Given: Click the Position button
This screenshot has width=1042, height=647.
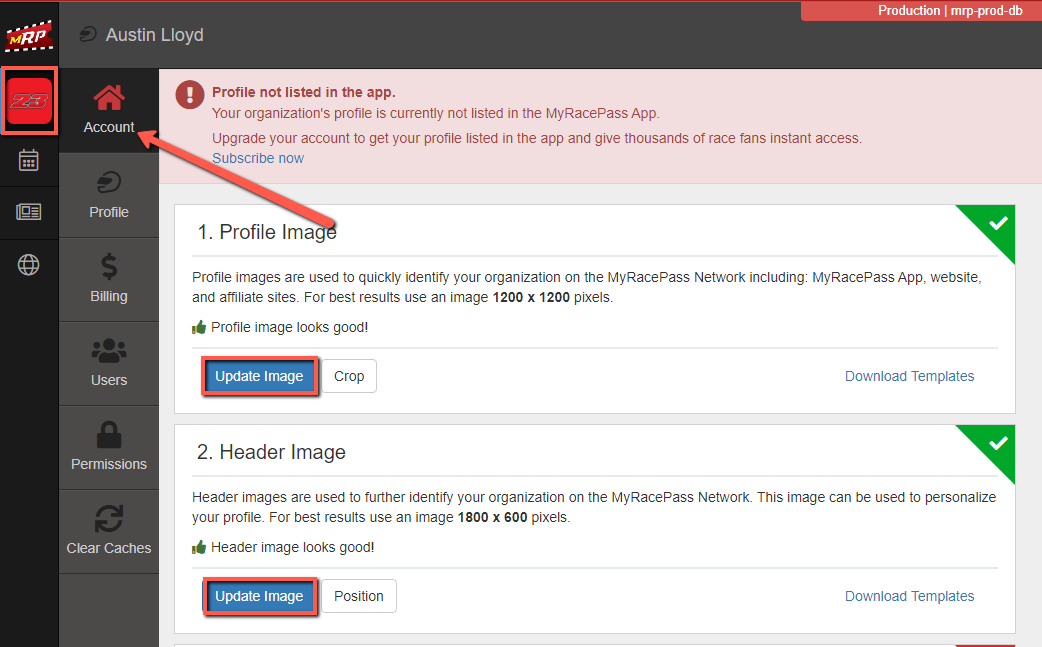Looking at the screenshot, I should coord(359,596).
